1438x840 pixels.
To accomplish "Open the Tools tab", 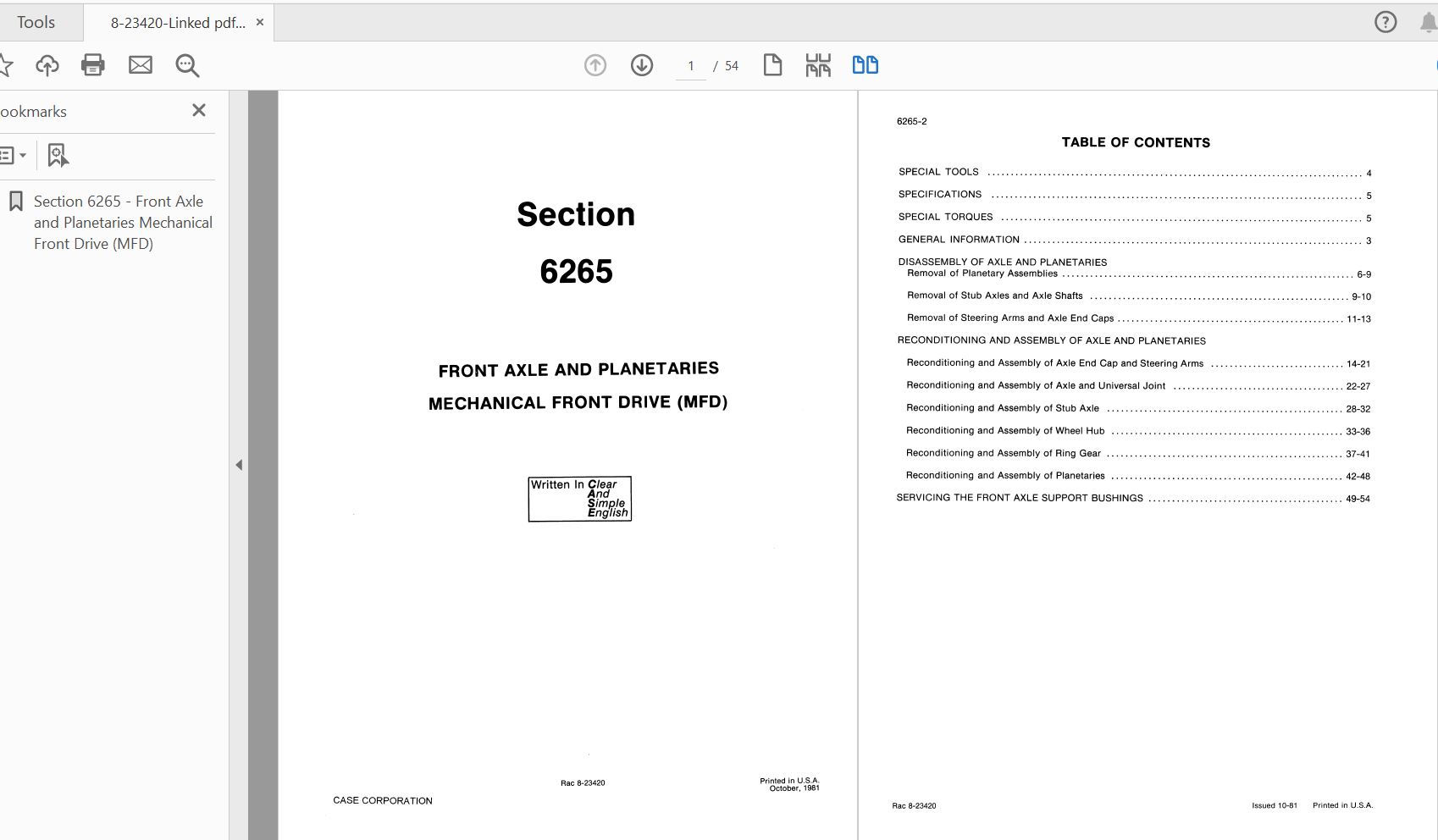I will point(36,23).
